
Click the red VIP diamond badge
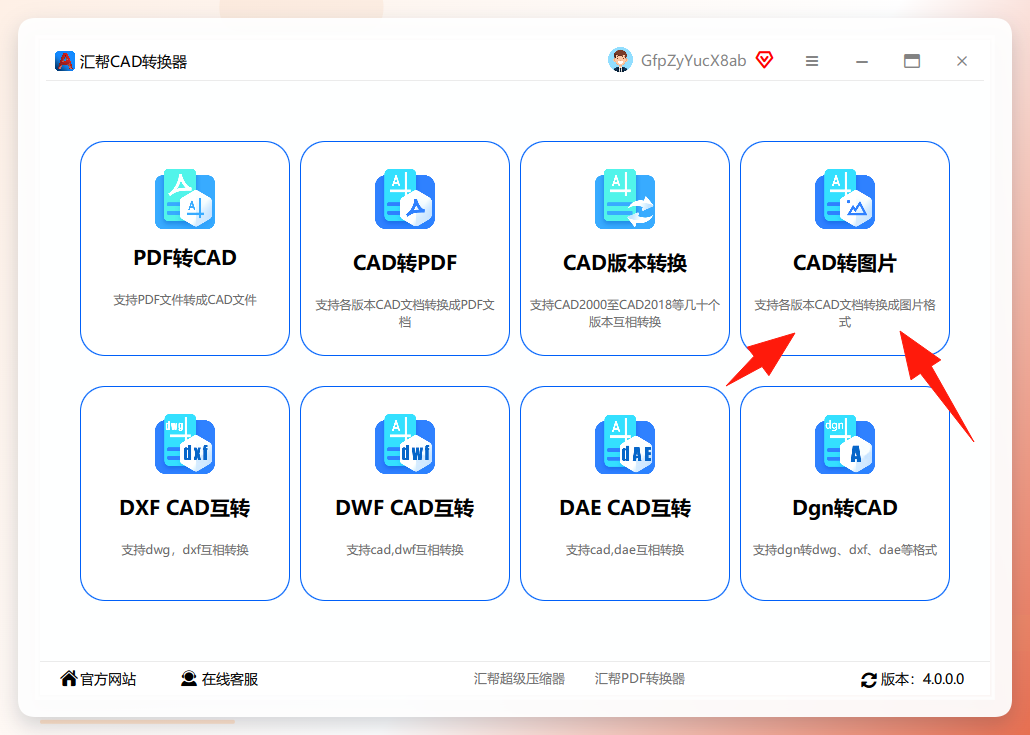click(765, 60)
